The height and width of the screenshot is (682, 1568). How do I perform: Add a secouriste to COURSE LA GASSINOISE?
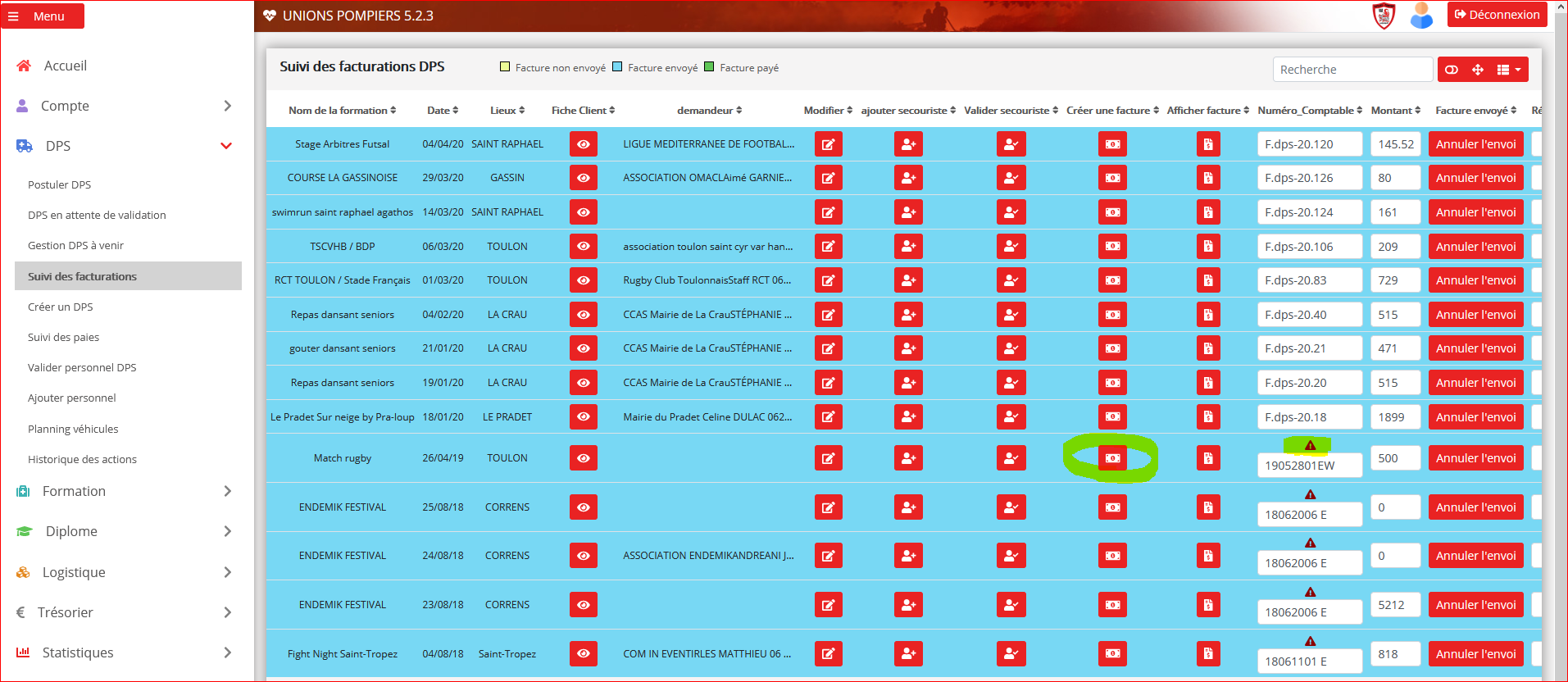click(x=908, y=178)
